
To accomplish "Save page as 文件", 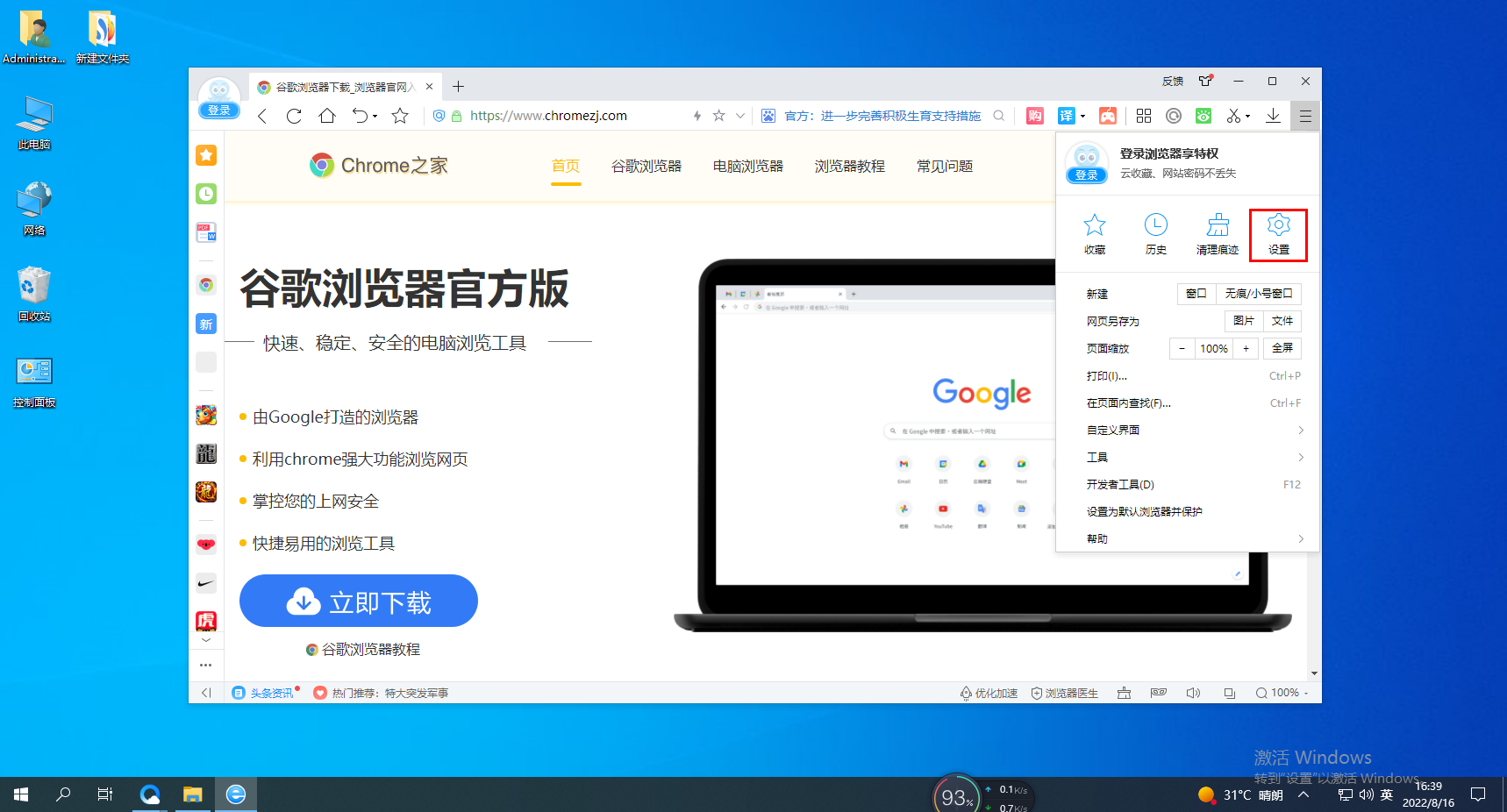I will point(1282,321).
